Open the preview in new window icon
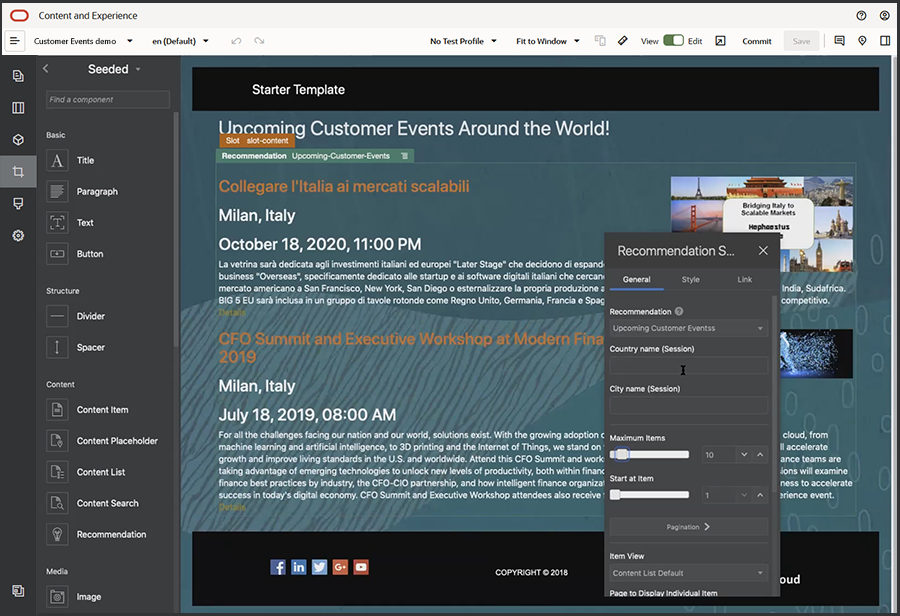Screen dimensions: 900x616 720,41
